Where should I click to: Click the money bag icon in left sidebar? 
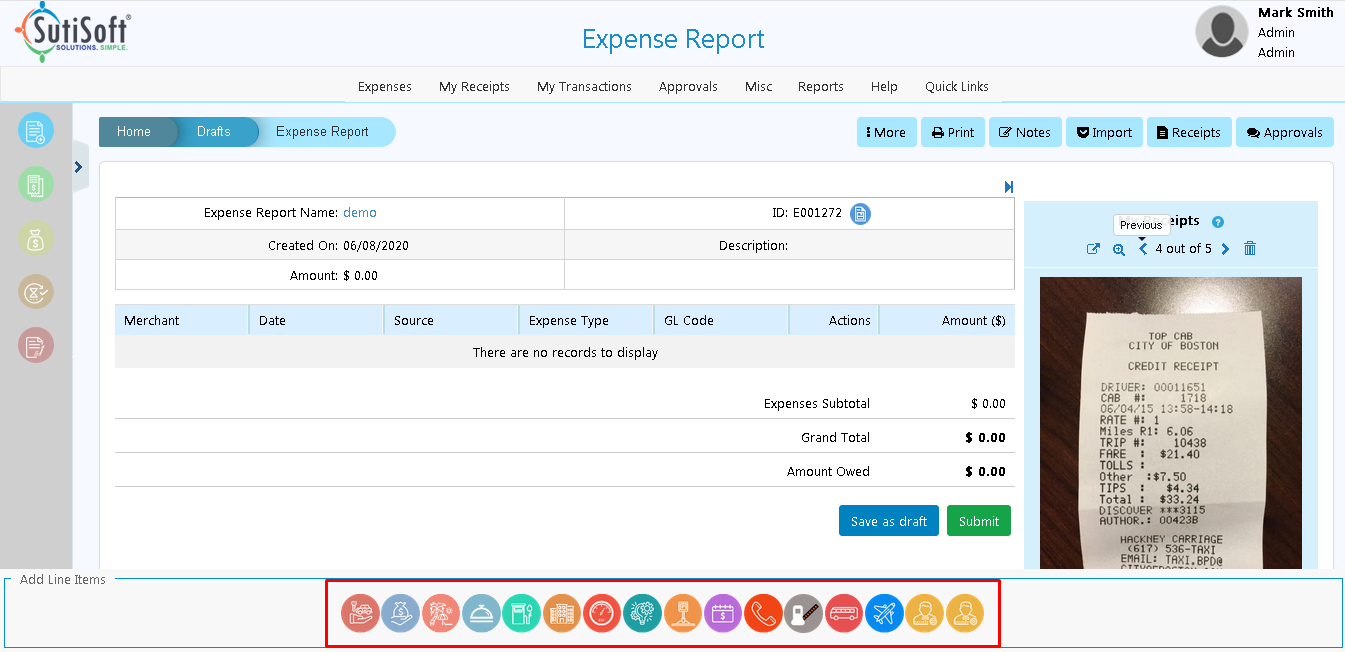(x=35, y=238)
